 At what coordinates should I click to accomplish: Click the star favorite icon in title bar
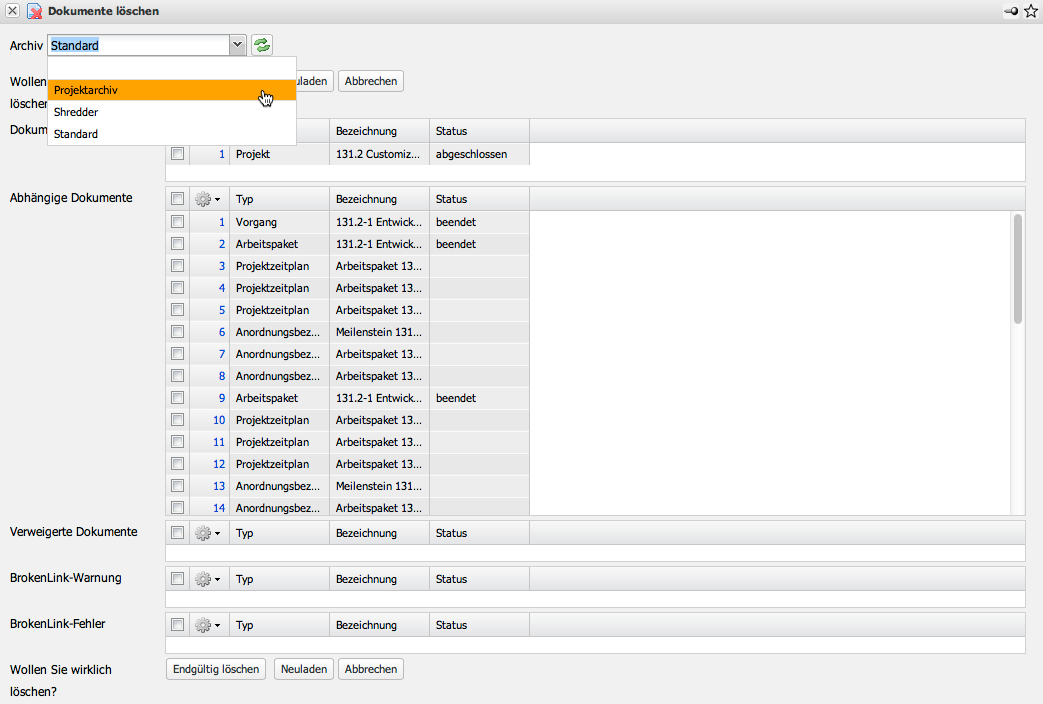pyautogui.click(x=1031, y=11)
